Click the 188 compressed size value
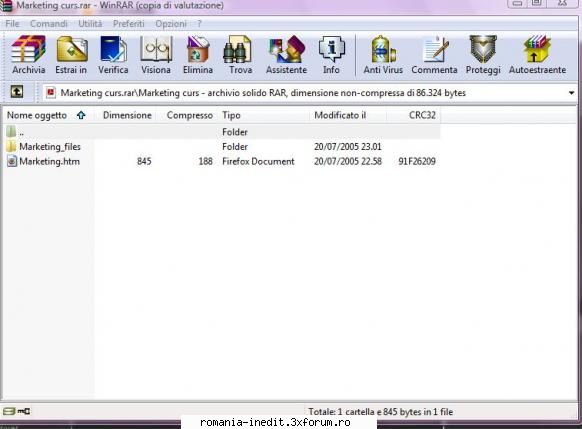582x429 pixels. pyautogui.click(x=205, y=161)
